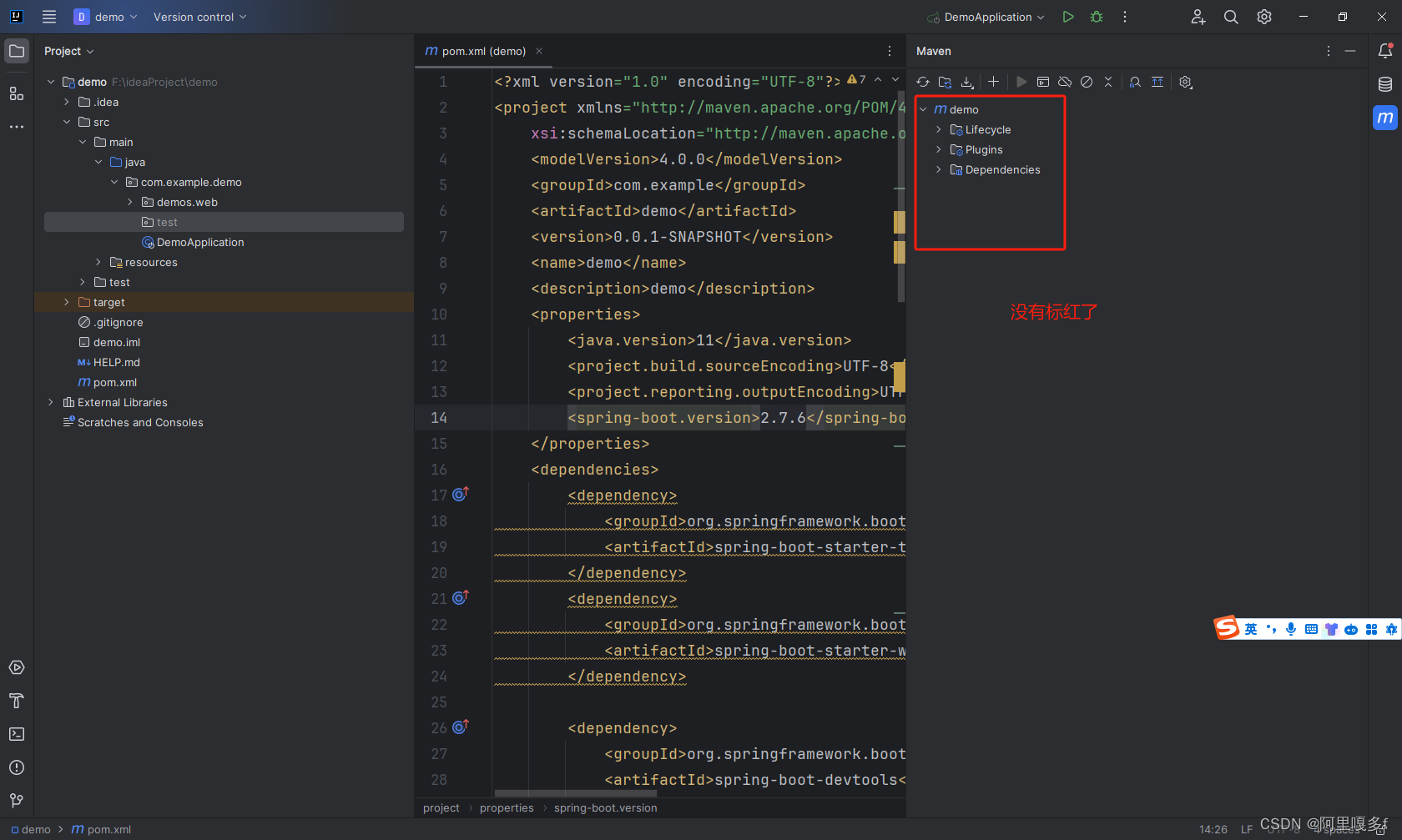Close the pom.xml editor tab
Viewport: 1402px width, 840px height.
click(539, 51)
